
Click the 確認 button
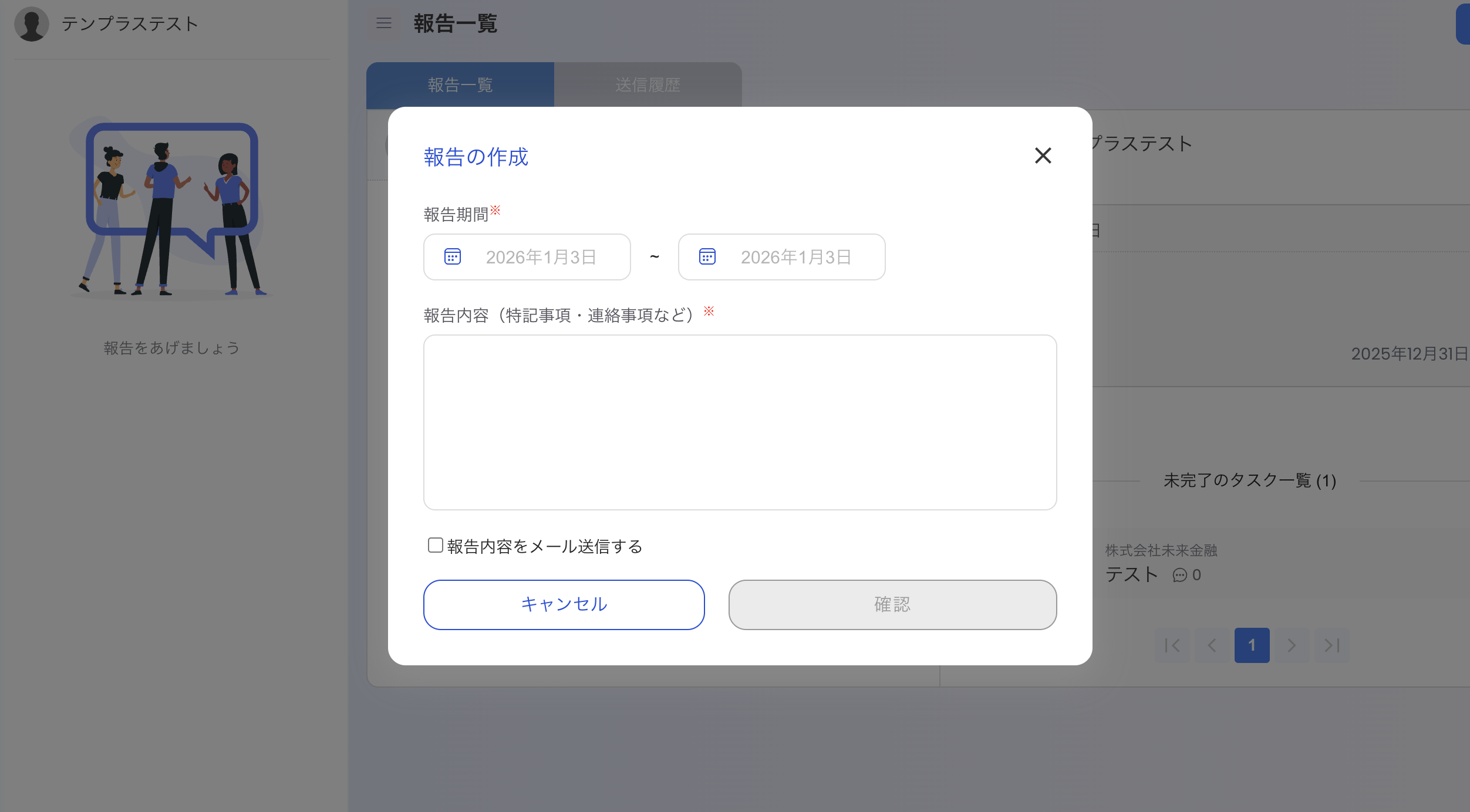(892, 605)
